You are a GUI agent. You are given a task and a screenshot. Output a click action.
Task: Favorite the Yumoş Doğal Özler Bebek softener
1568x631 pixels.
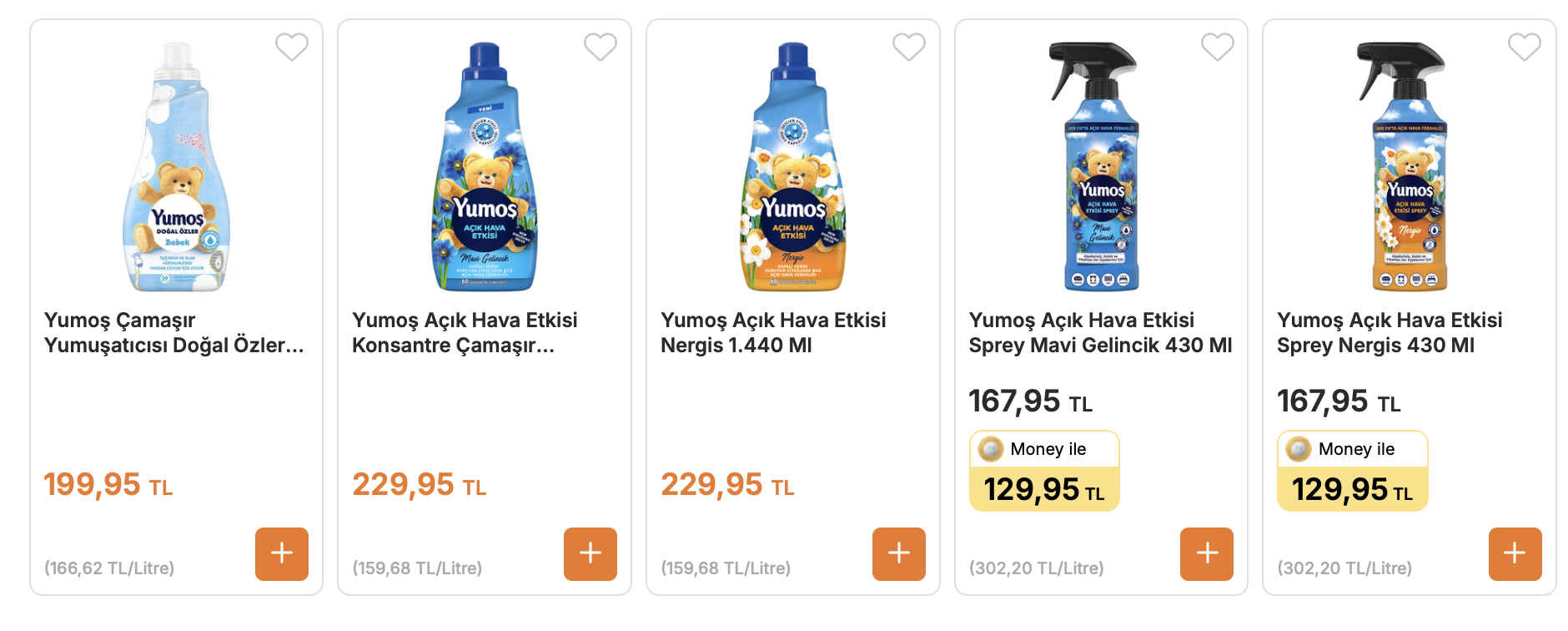(292, 47)
